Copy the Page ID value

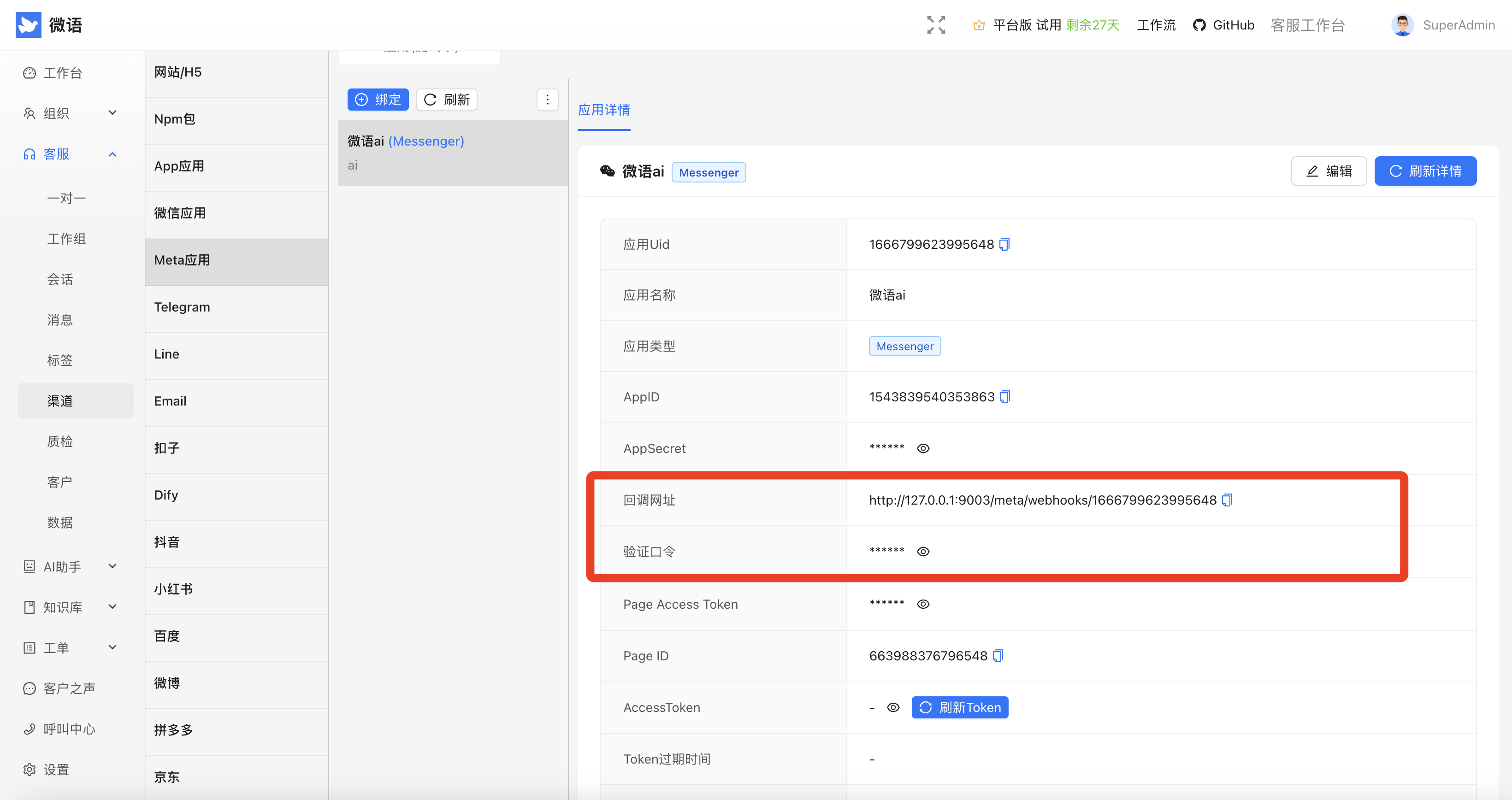[998, 656]
